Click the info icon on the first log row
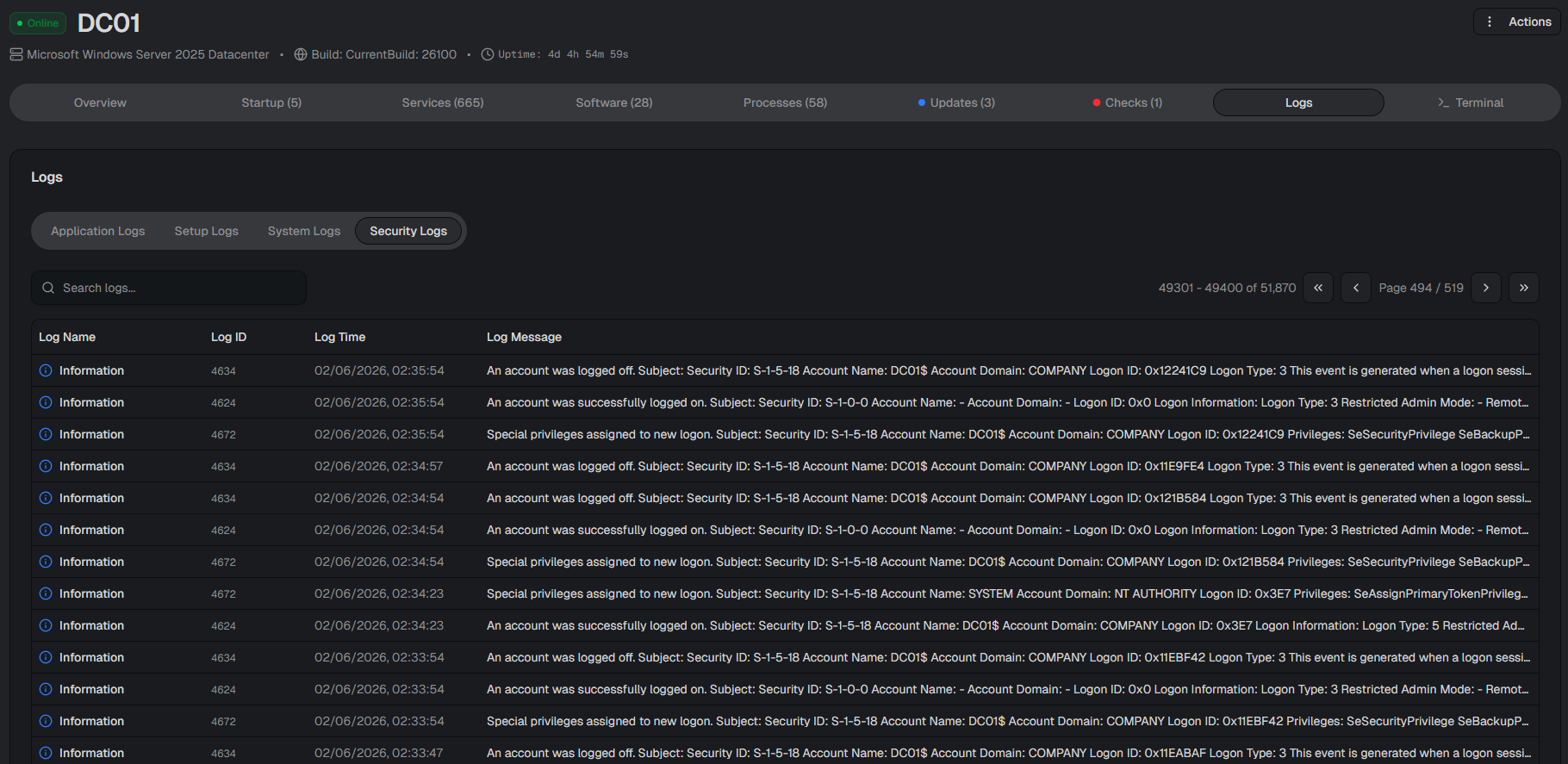Viewport: 1568px width, 764px height. [46, 370]
